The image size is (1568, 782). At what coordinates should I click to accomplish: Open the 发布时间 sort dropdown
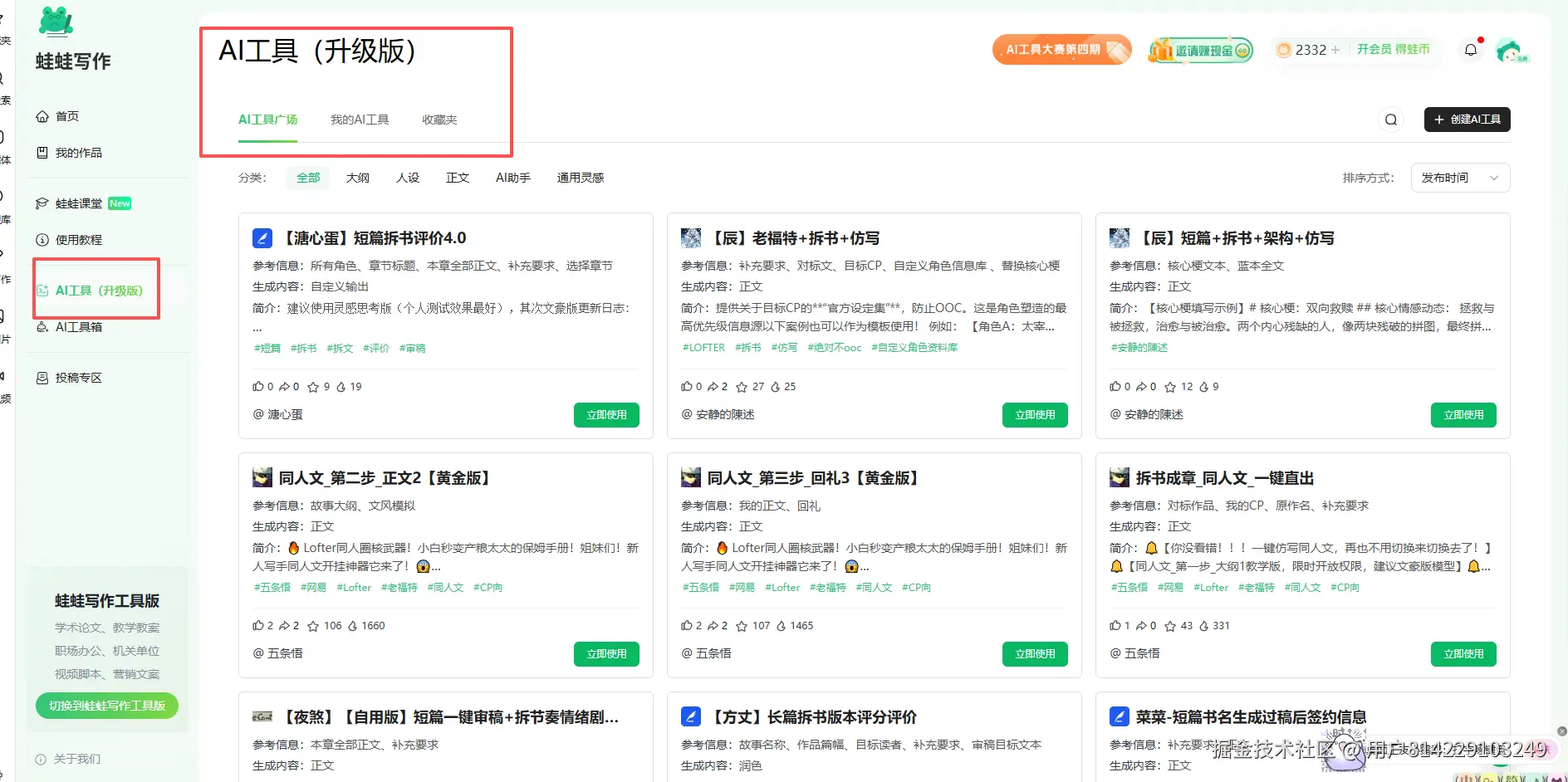pyautogui.click(x=1460, y=178)
